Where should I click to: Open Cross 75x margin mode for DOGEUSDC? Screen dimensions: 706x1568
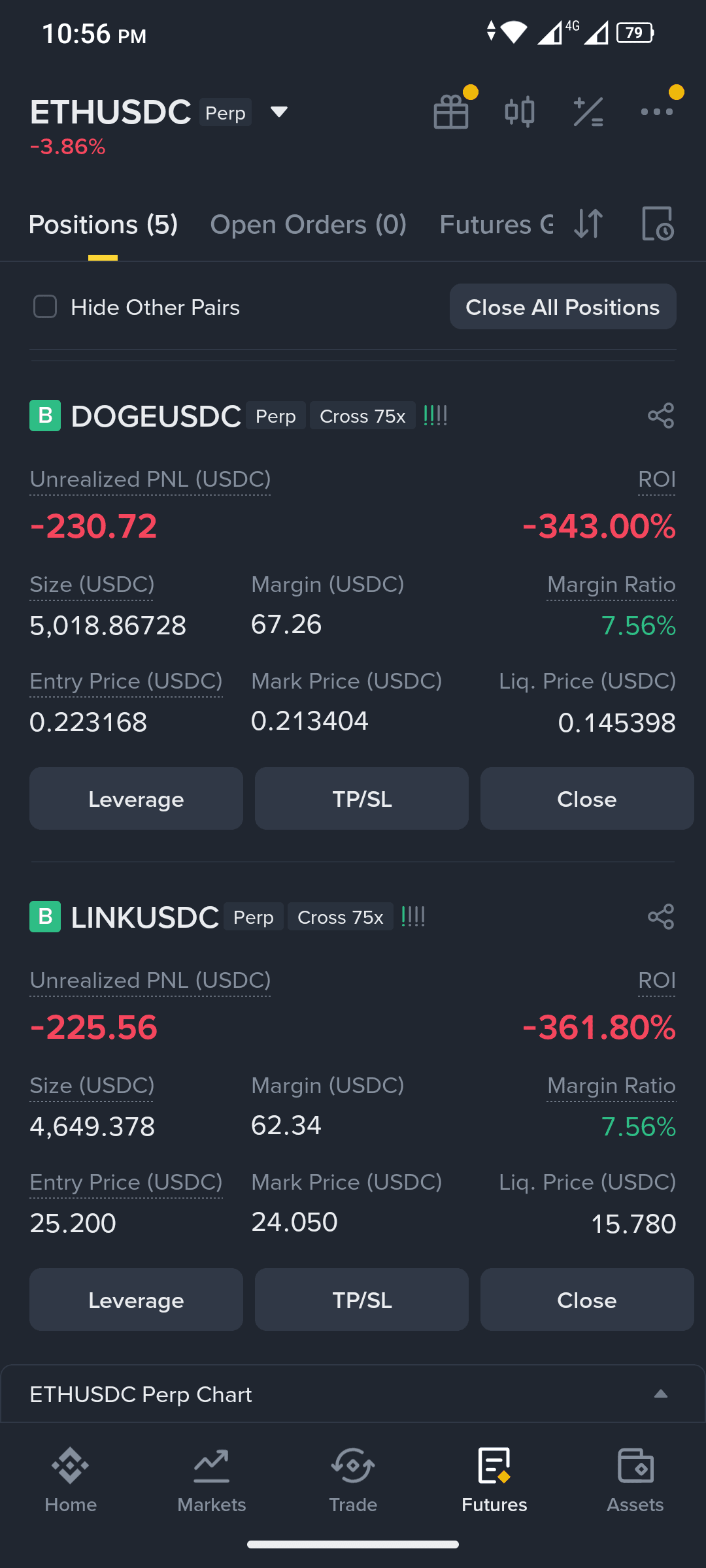(x=363, y=416)
